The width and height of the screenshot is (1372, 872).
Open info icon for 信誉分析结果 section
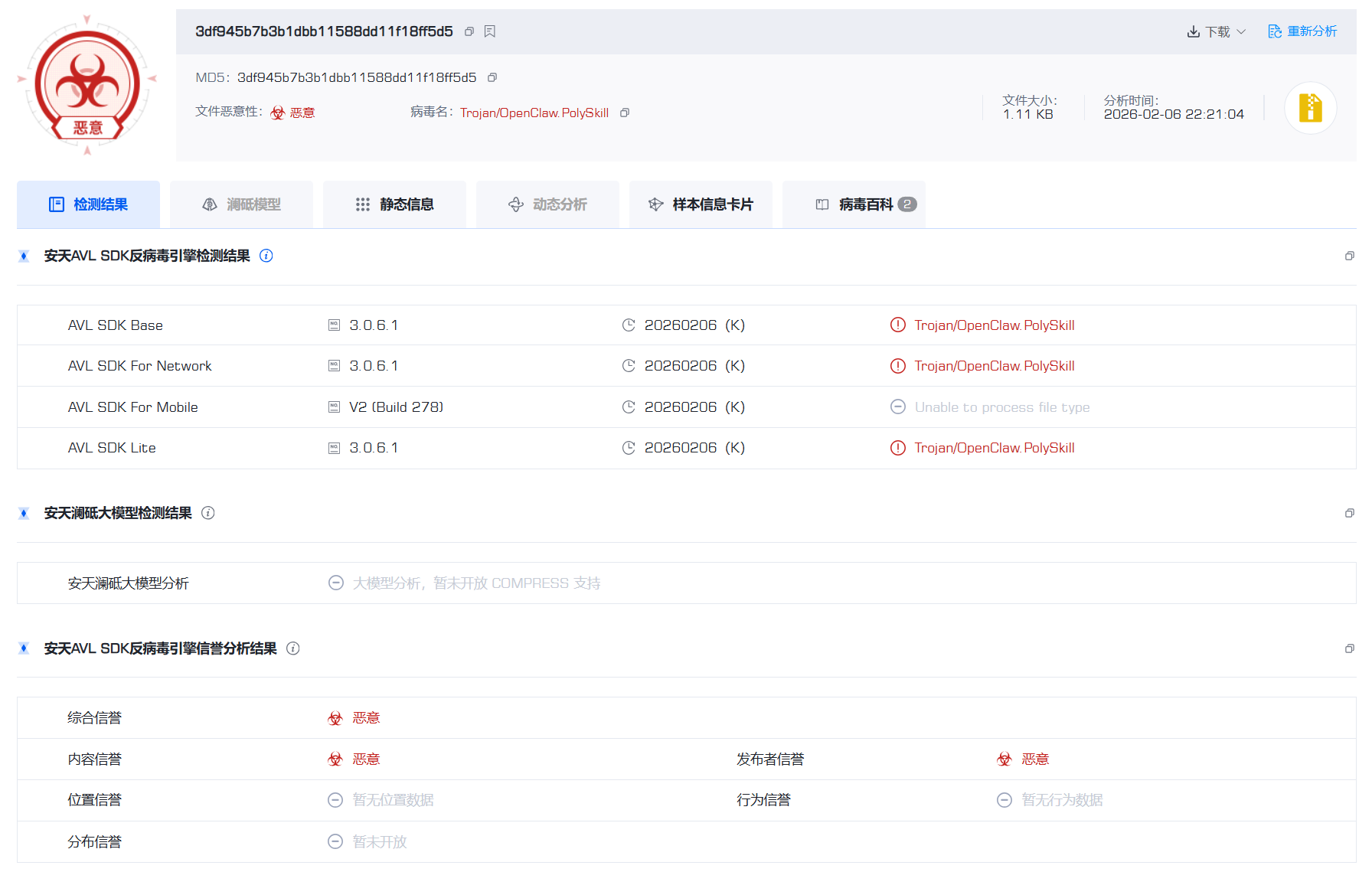pyautogui.click(x=293, y=648)
